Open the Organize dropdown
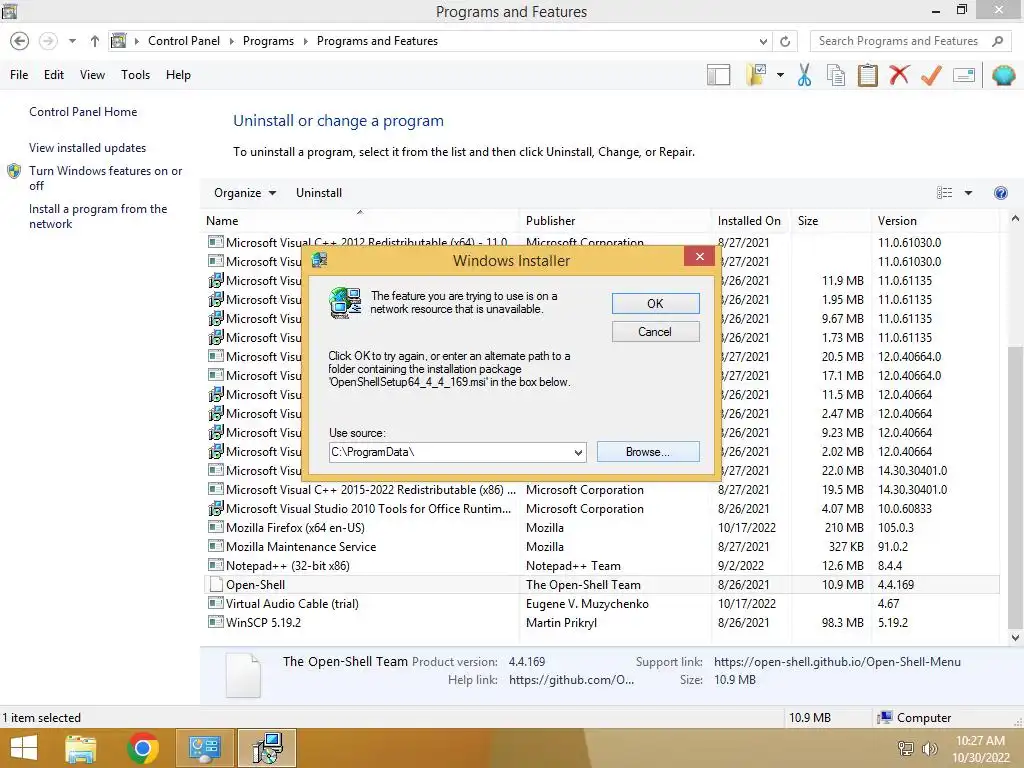1024x768 pixels. [245, 193]
